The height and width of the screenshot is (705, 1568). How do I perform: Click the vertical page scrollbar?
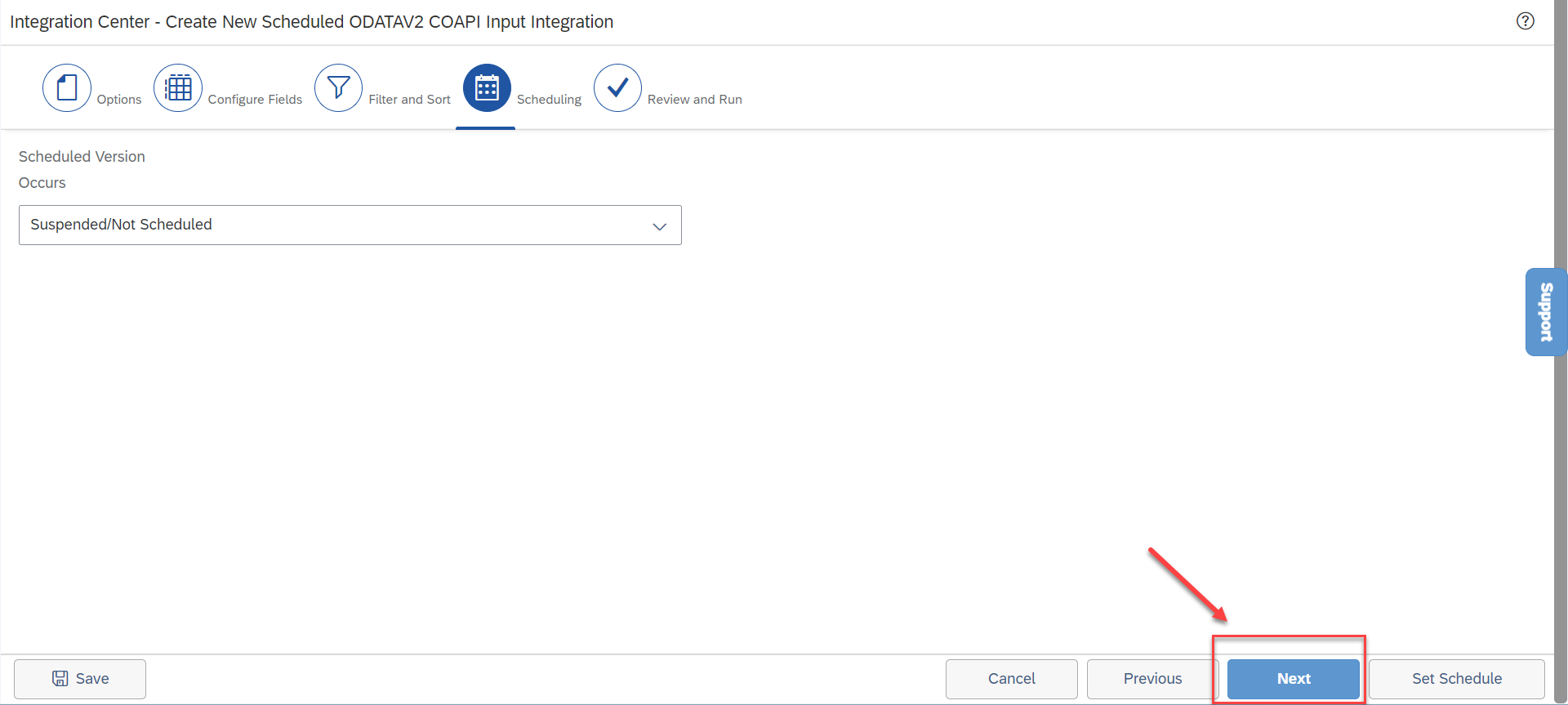pos(1561,352)
